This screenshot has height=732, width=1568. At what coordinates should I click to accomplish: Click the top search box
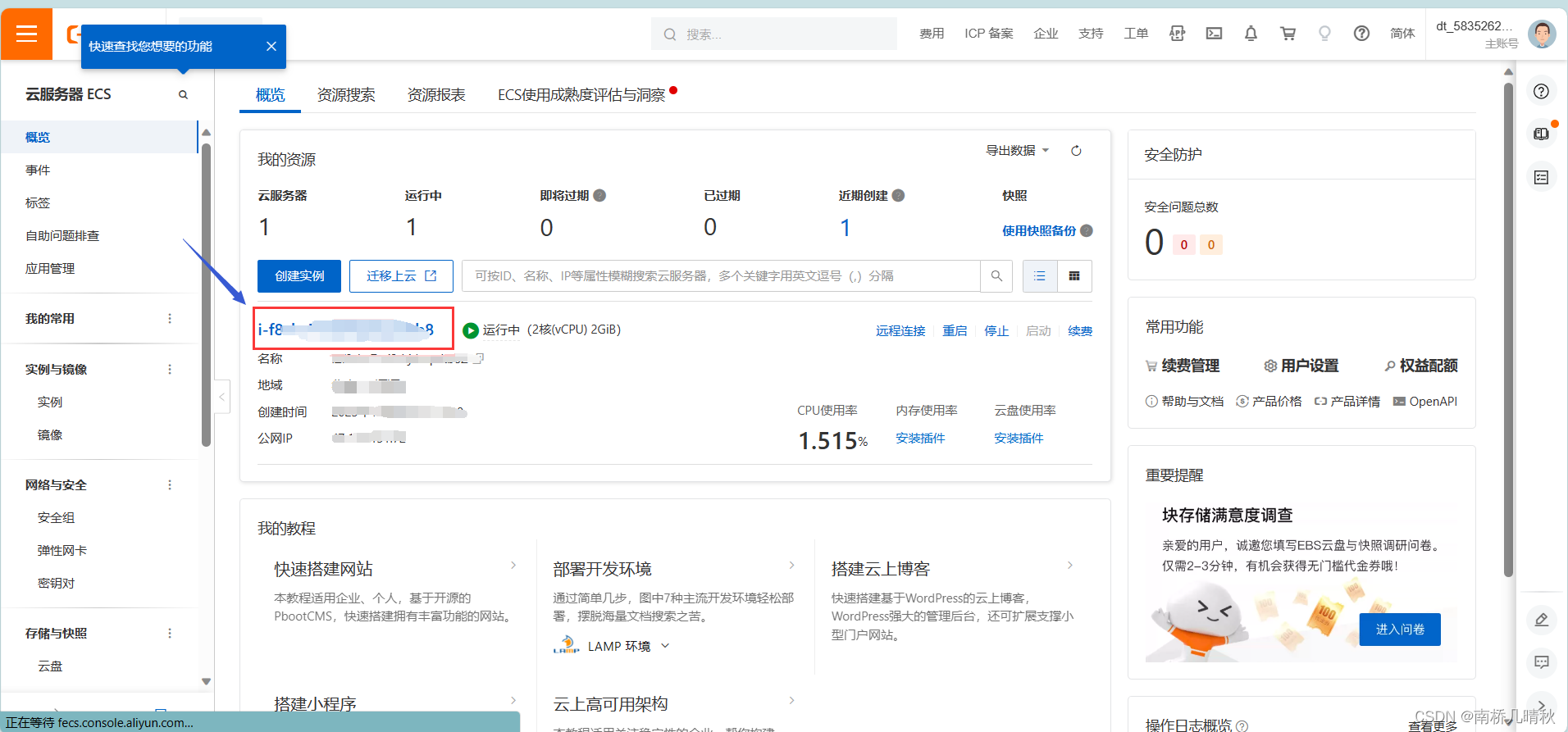[773, 34]
